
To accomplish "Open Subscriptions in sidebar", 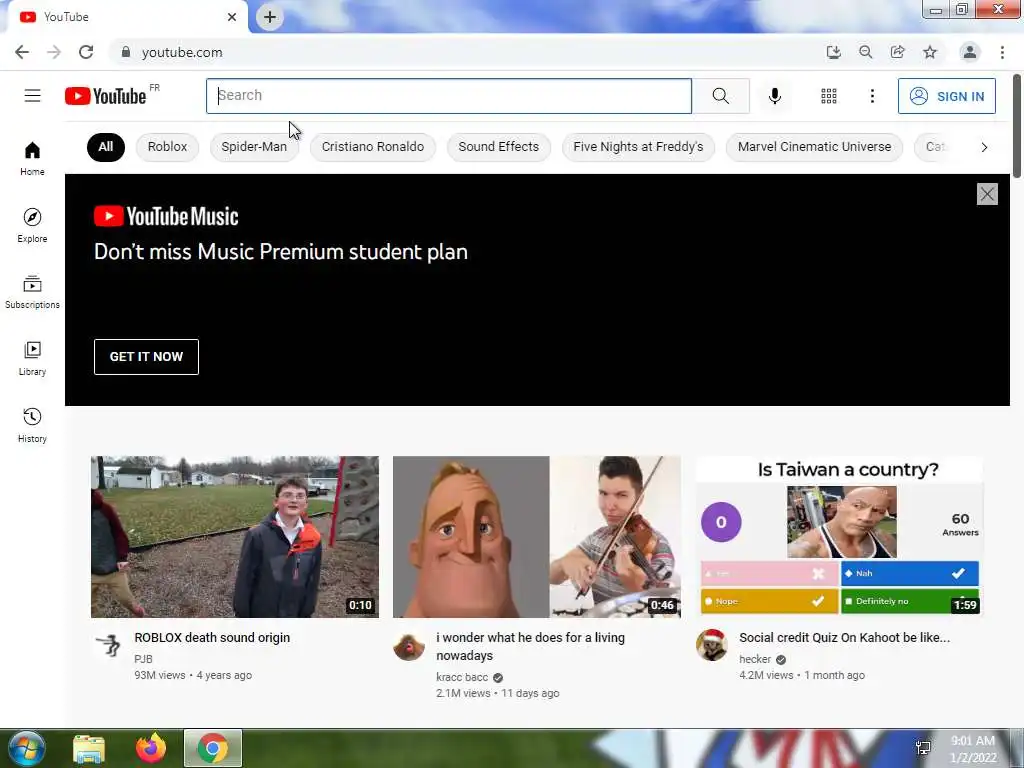I will click(x=32, y=292).
